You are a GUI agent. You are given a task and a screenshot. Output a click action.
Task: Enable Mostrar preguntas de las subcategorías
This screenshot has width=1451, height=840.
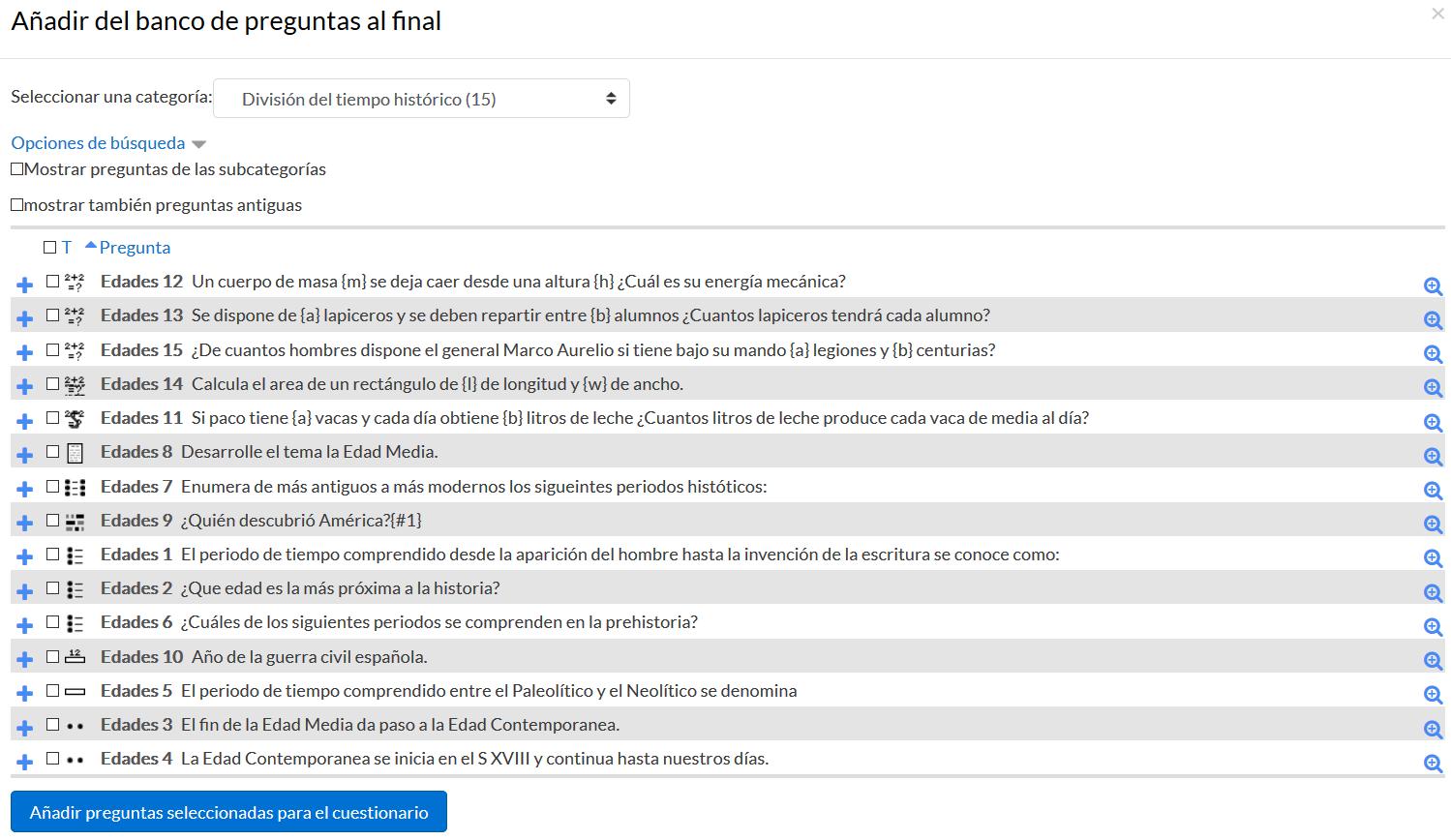pos(16,168)
